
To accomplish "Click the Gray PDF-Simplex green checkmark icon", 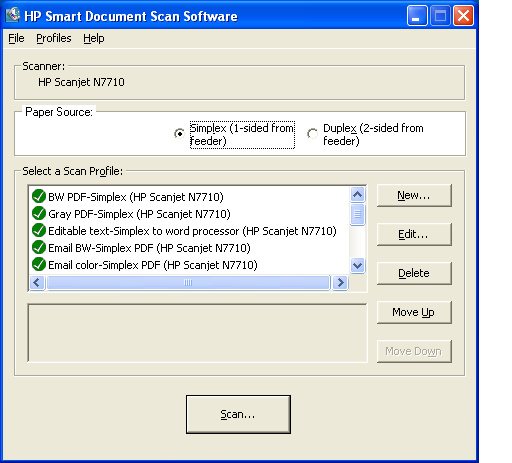I will (39, 213).
